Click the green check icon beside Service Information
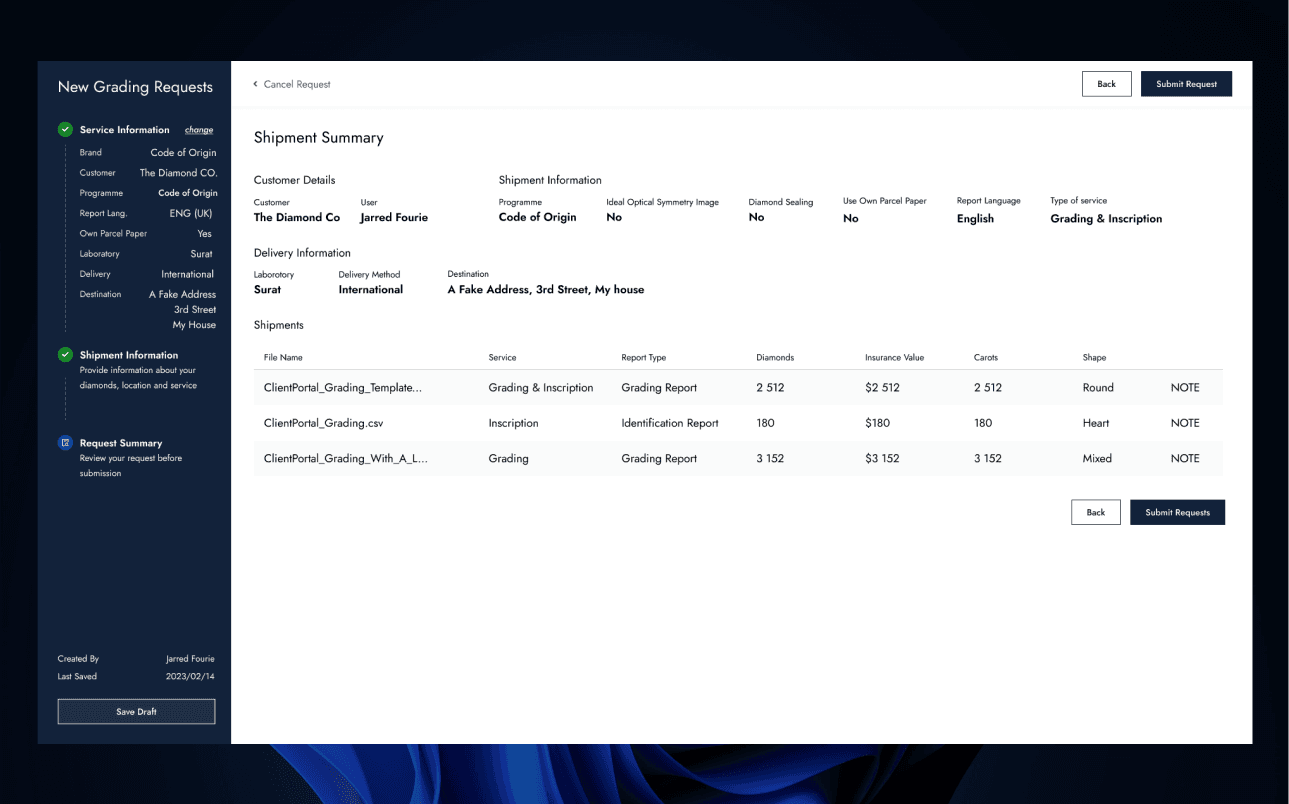Screen dimensions: 1289x804 (x=65, y=130)
